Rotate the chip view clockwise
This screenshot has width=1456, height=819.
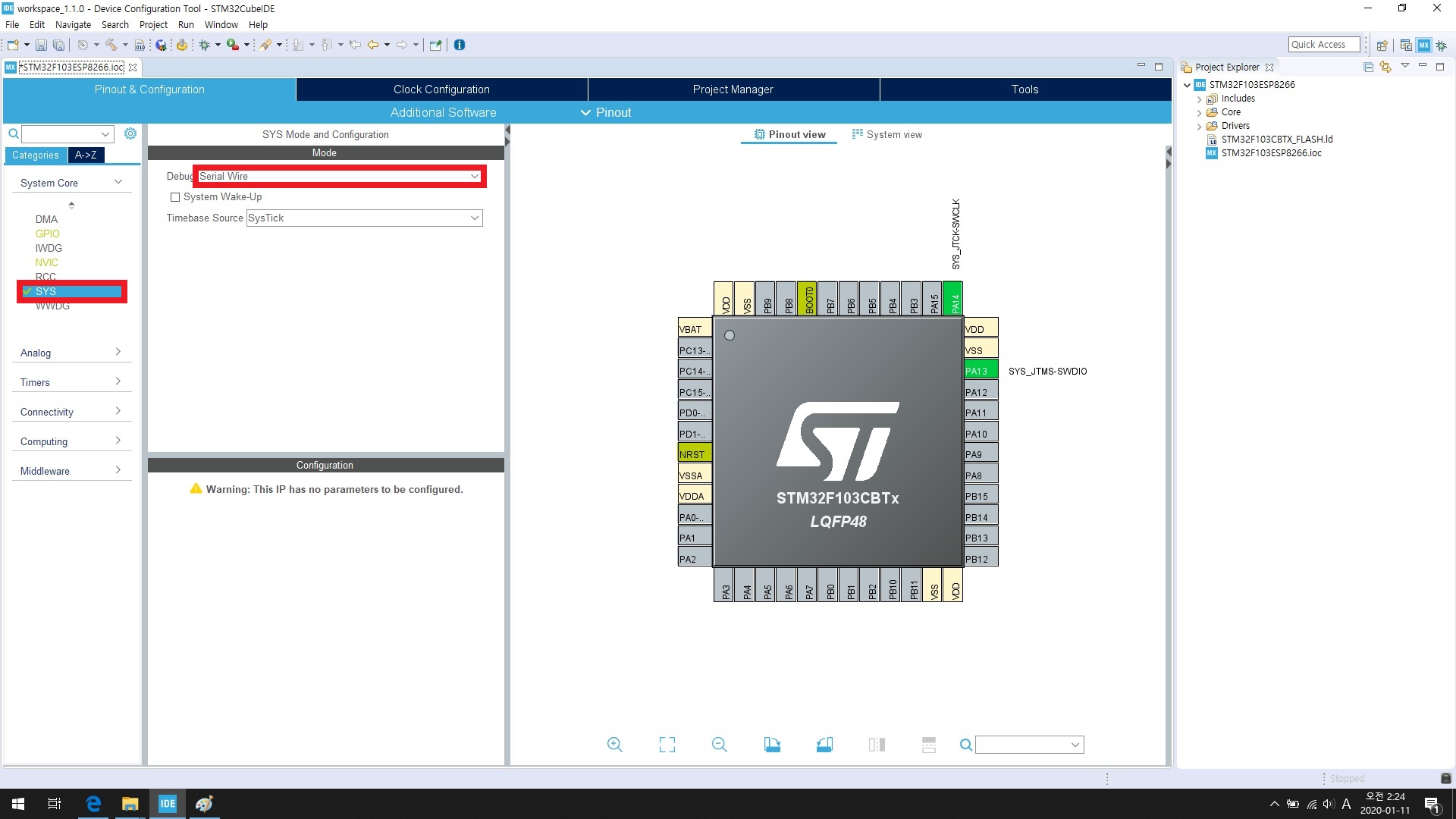pos(772,745)
